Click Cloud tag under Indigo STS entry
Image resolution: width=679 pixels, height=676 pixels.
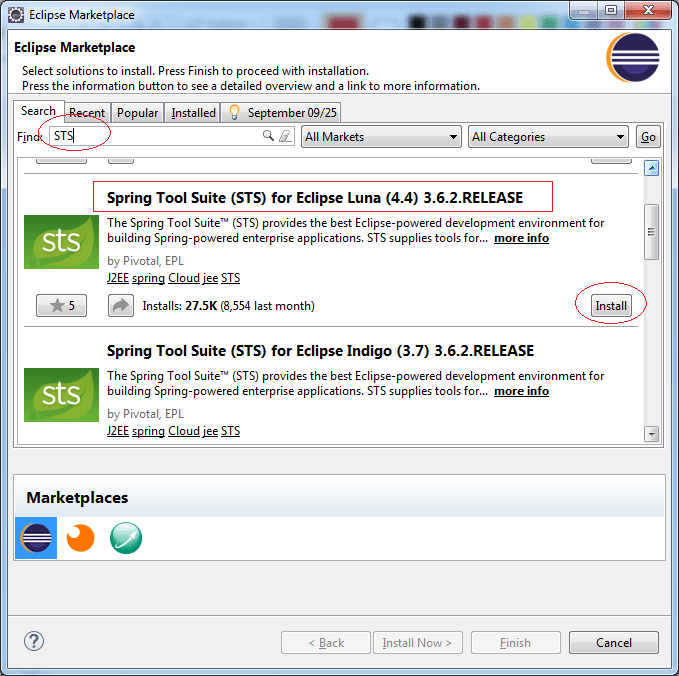click(184, 431)
